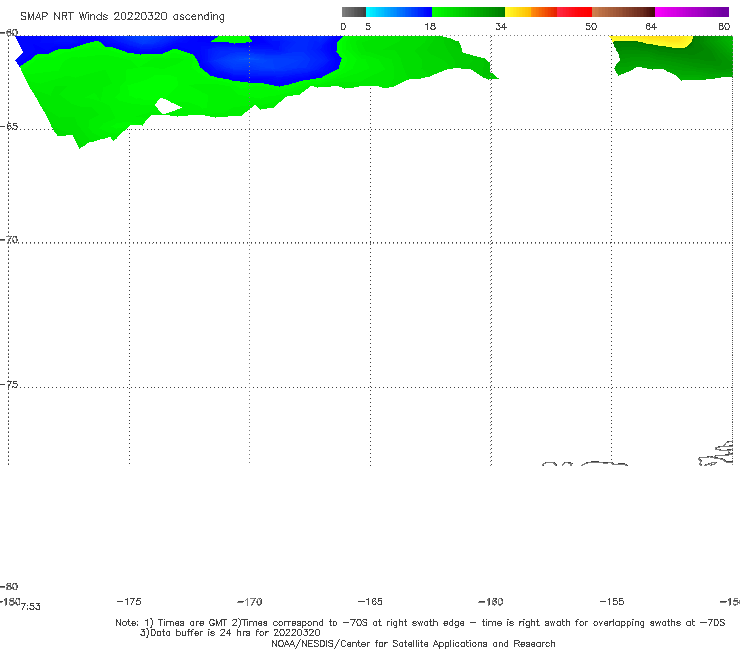The height and width of the screenshot is (650, 740).
Task: Click the swath time stamp "7:53"
Action: [x=31, y=607]
